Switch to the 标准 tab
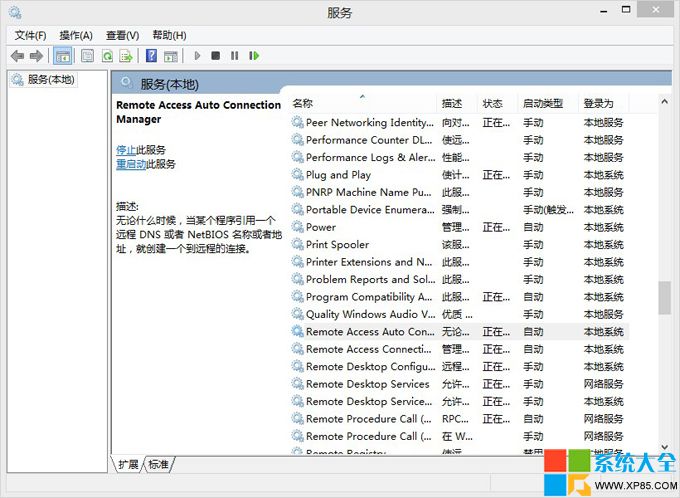 (159, 464)
